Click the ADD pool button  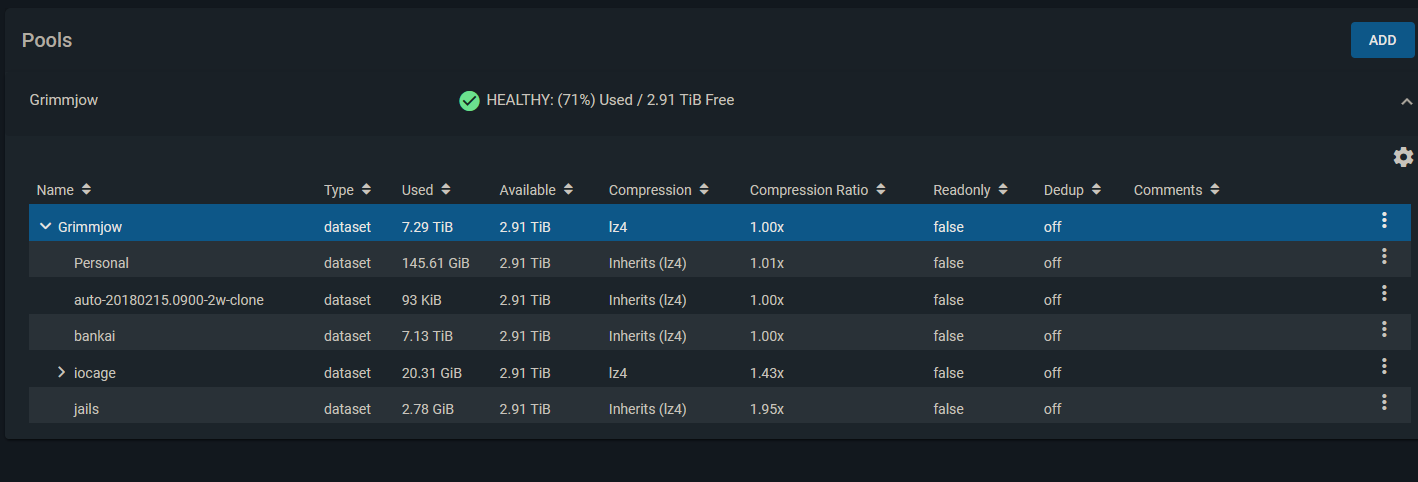tap(1382, 40)
